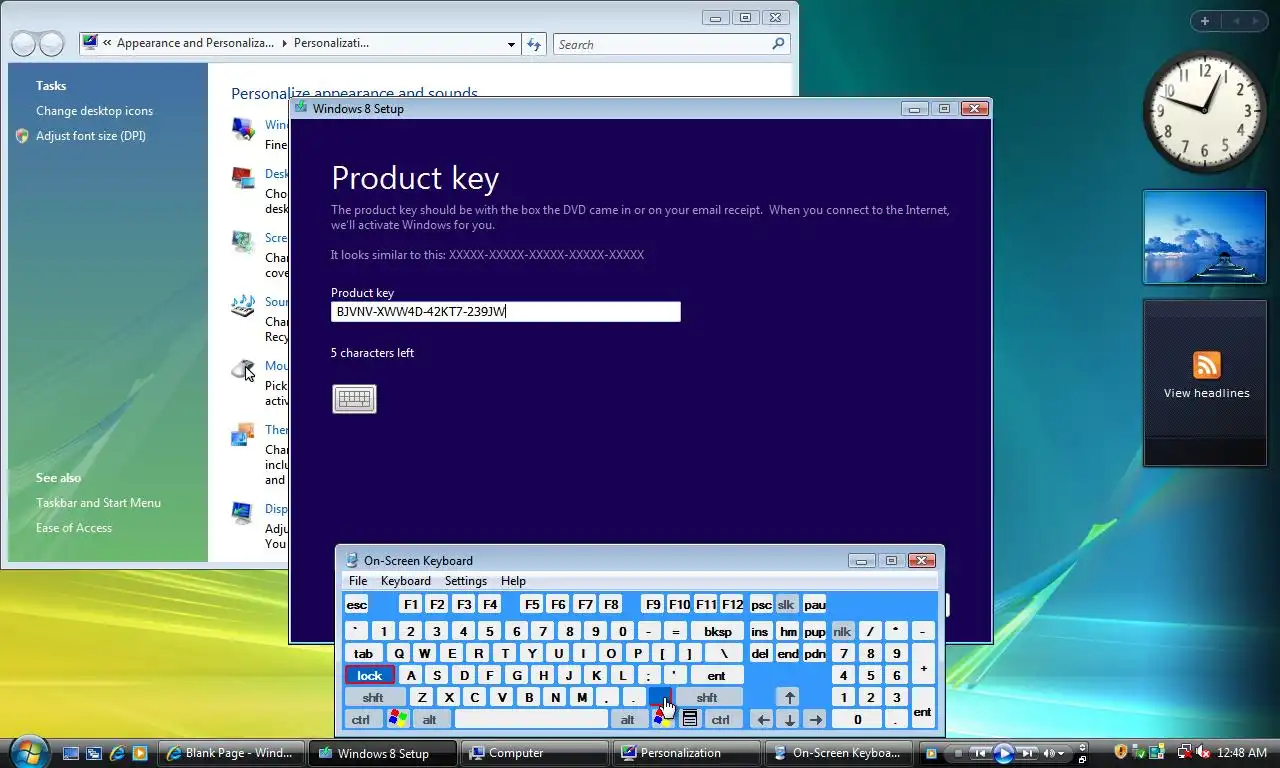Click the Windows logo key beside left ctrl

point(398,719)
